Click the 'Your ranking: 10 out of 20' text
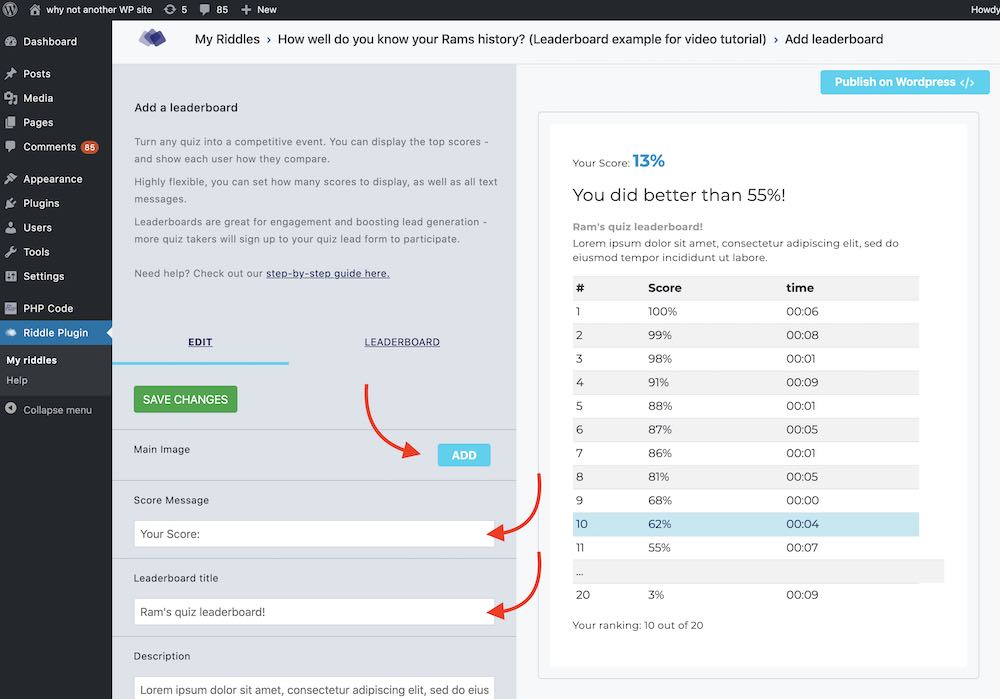The height and width of the screenshot is (699, 1000). (638, 626)
